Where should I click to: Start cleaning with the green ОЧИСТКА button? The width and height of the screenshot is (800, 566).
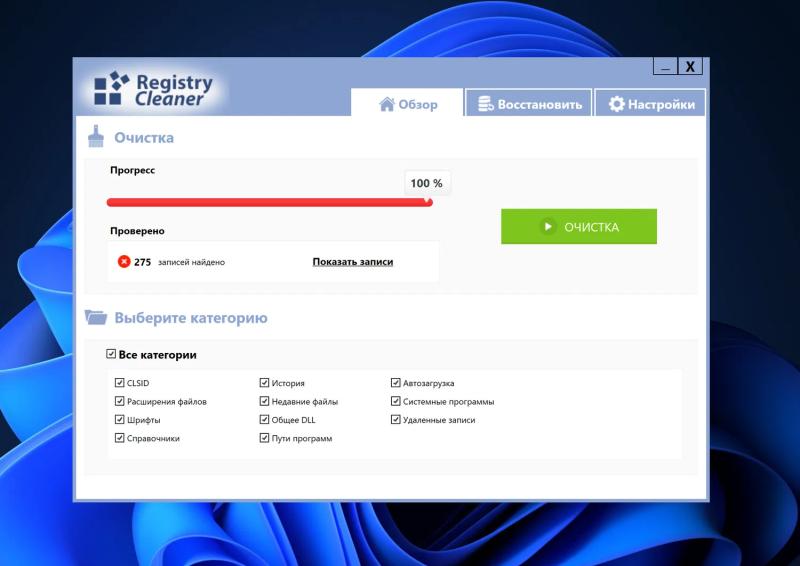(x=579, y=226)
